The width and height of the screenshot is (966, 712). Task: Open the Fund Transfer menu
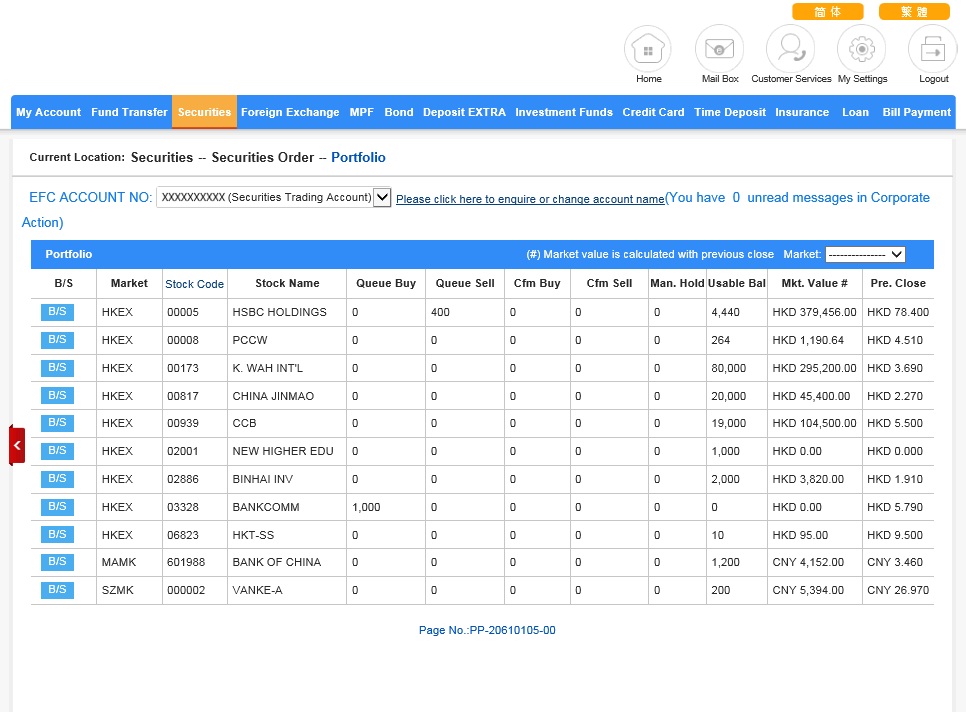click(129, 113)
